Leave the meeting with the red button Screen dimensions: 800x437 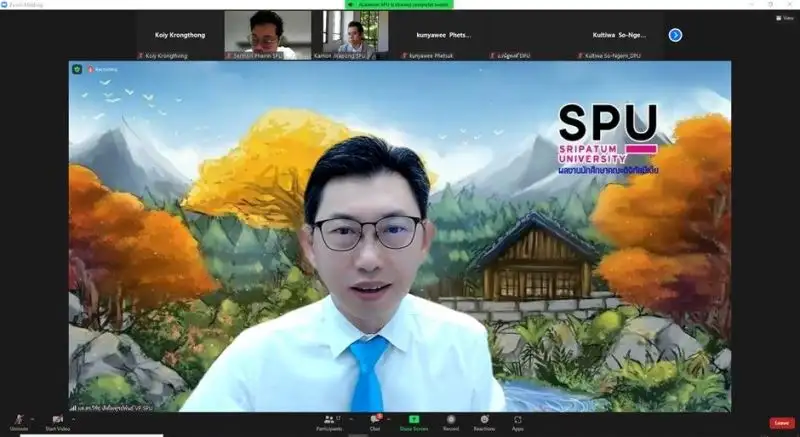pos(782,423)
